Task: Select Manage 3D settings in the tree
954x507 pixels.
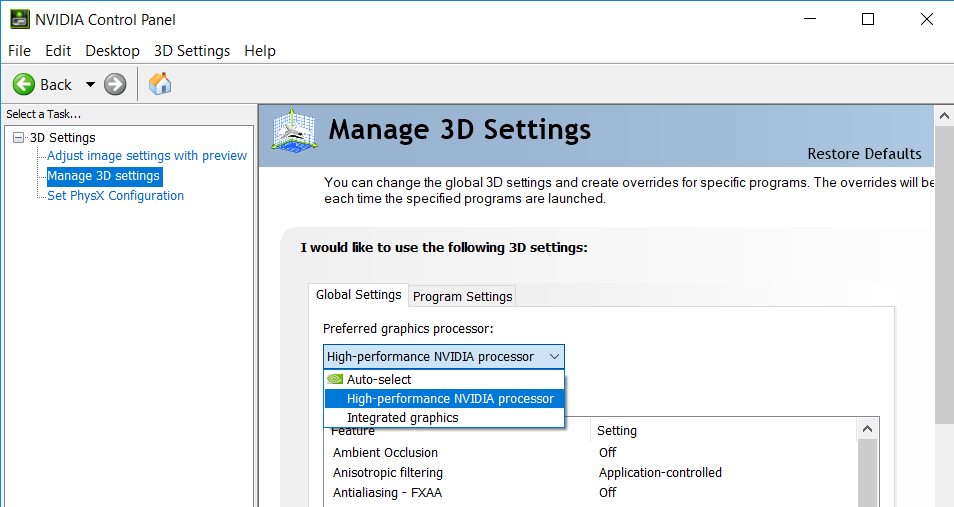Action: [103, 176]
